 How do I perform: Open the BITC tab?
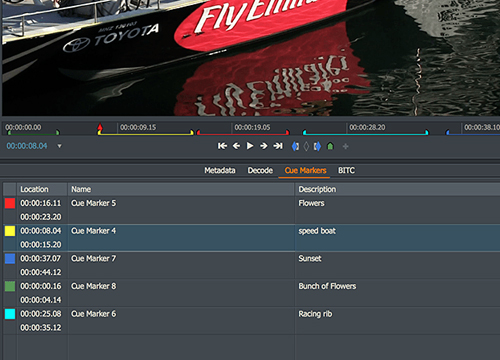(346, 170)
